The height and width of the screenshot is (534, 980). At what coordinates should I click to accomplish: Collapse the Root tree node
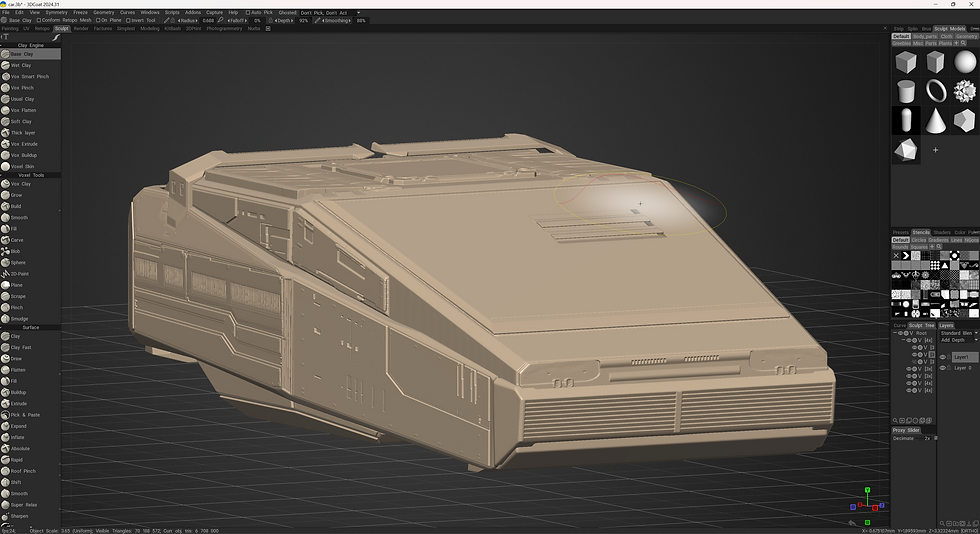(x=895, y=333)
